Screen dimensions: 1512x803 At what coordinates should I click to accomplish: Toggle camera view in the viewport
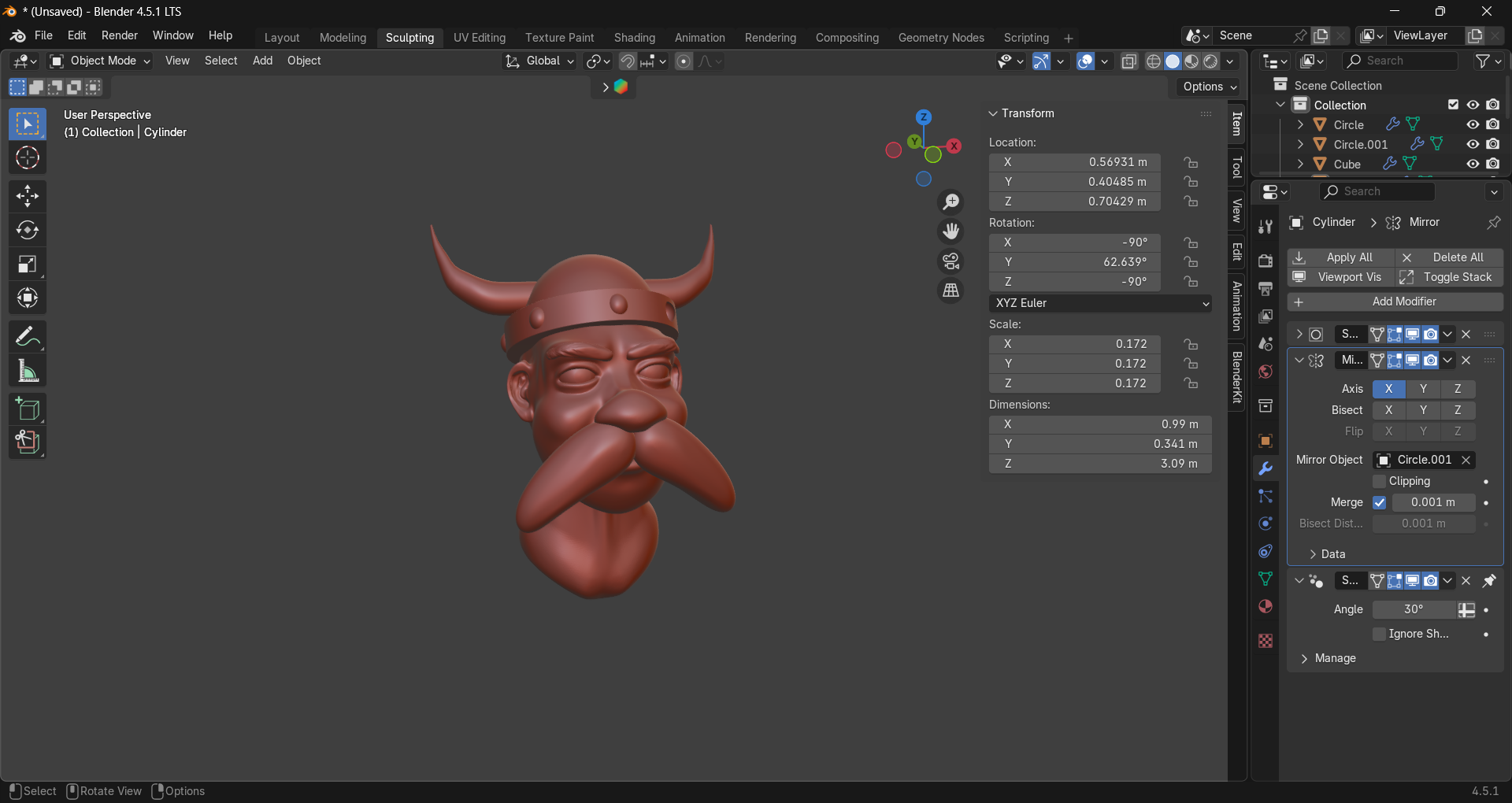click(951, 261)
